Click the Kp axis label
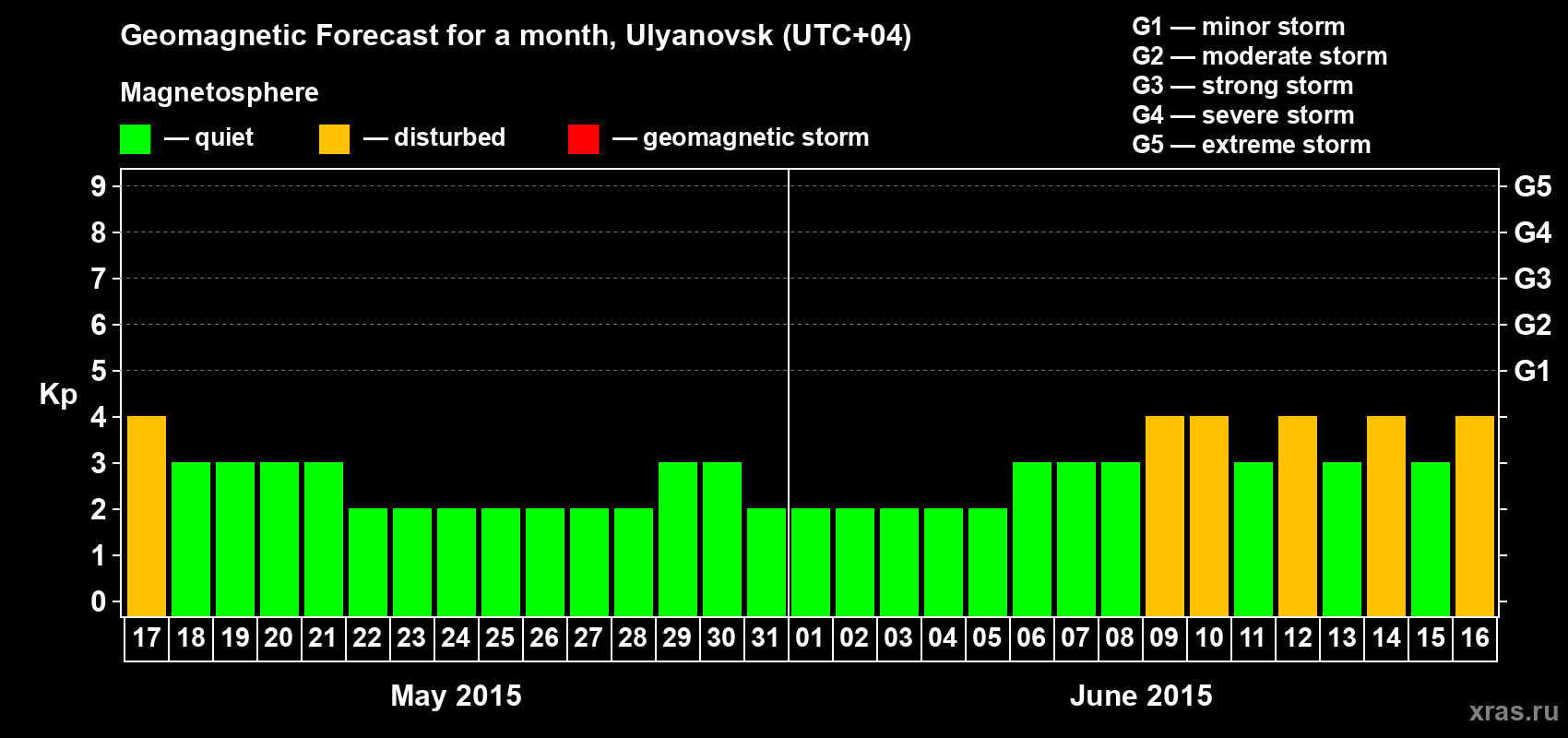The image size is (1568, 738). (x=58, y=395)
